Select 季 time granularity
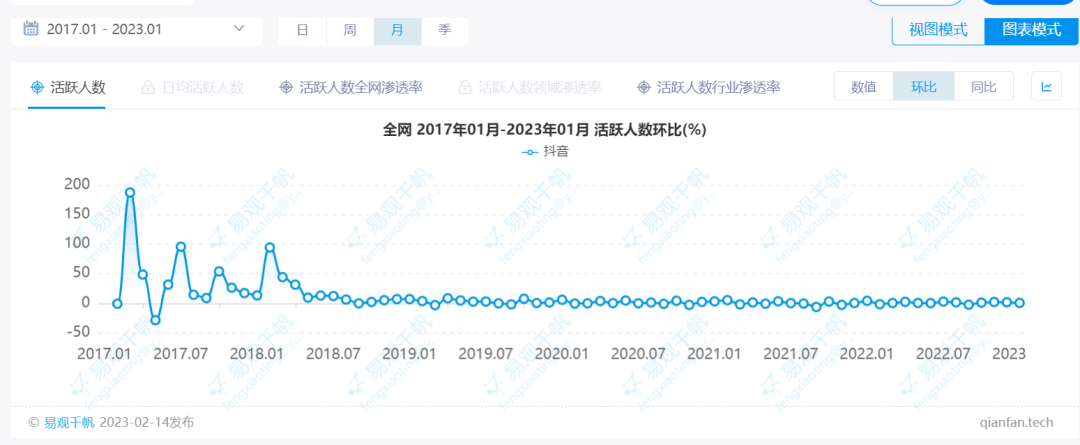 click(444, 30)
